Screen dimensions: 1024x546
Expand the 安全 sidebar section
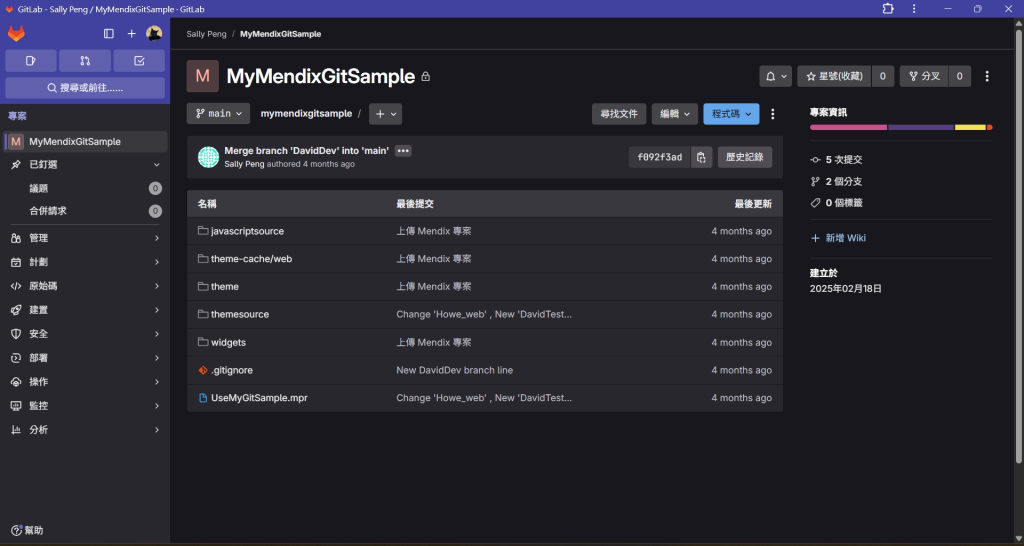86,334
